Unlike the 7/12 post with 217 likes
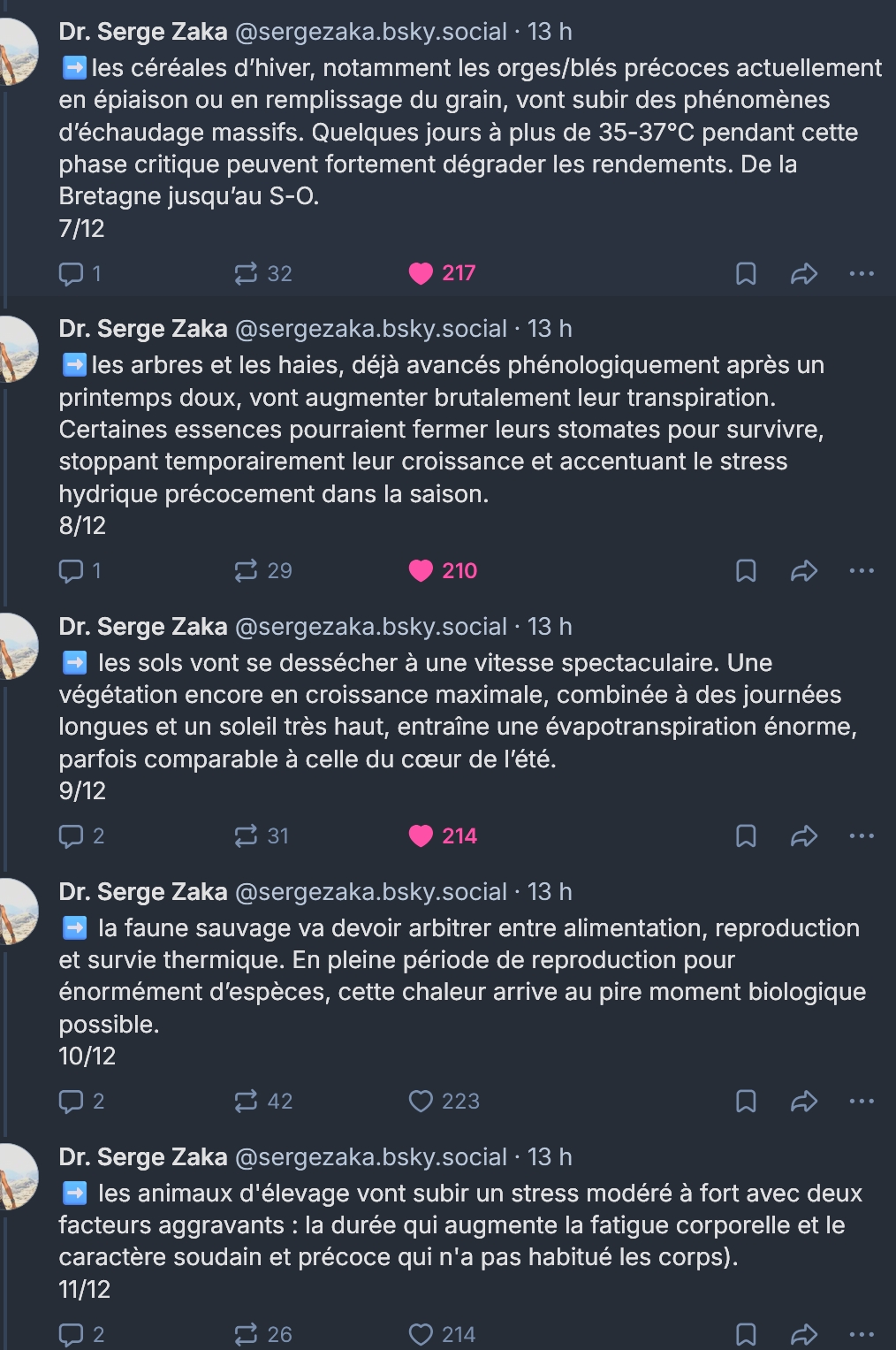Viewport: 896px width, 1350px height. 442,273
